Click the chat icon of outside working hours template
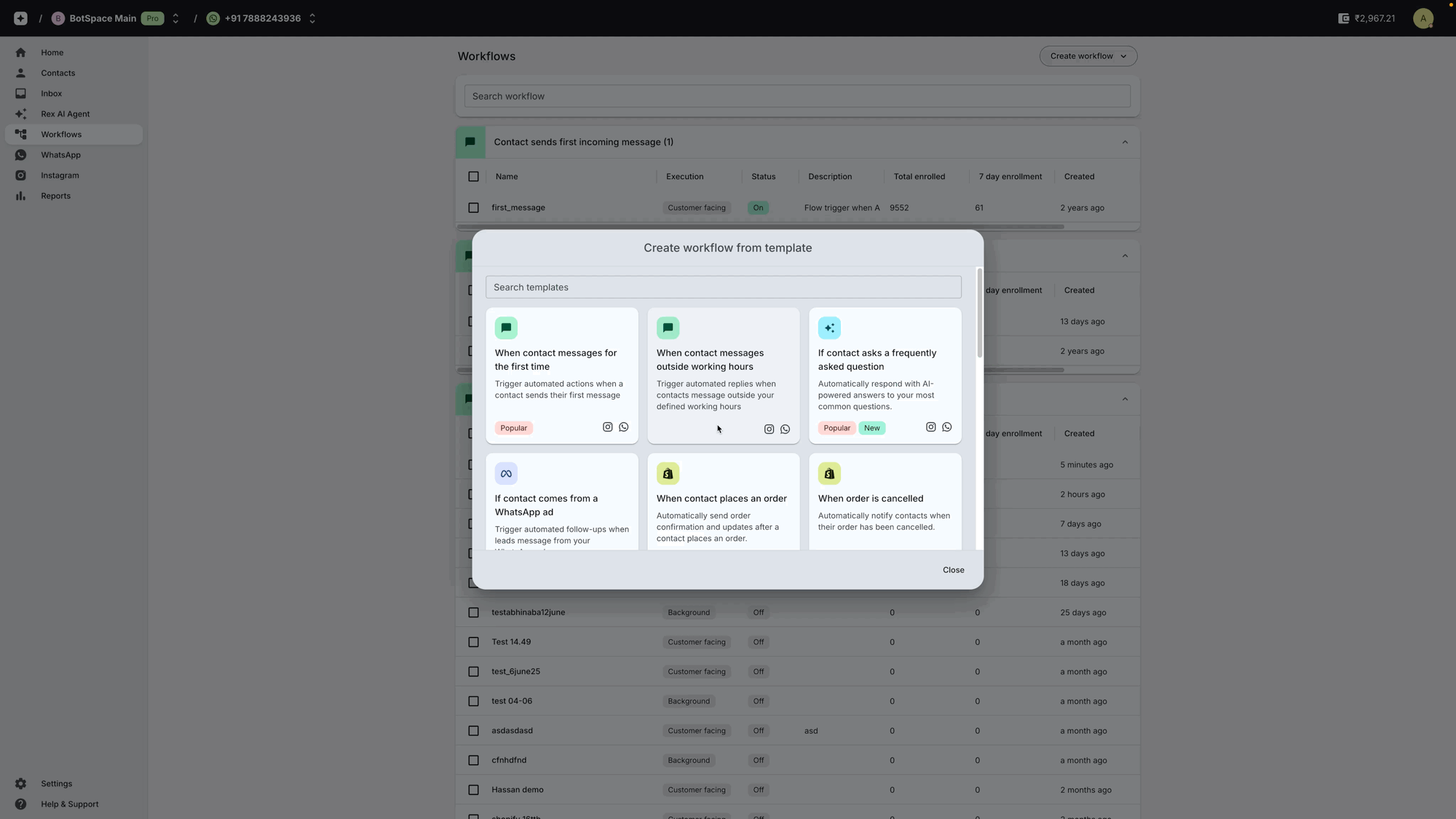The image size is (1456, 819). tap(668, 328)
